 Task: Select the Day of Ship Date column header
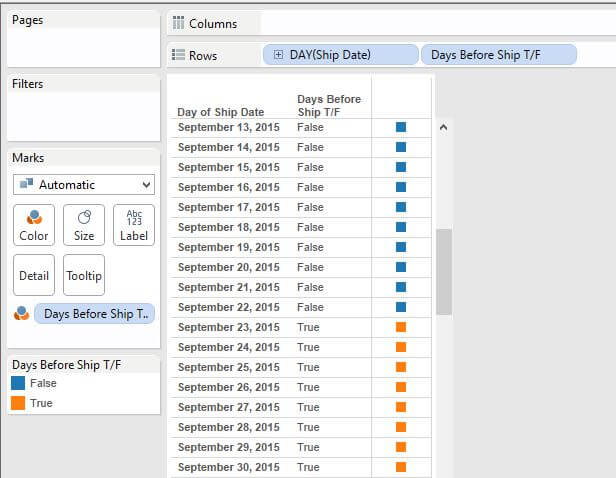(x=221, y=112)
